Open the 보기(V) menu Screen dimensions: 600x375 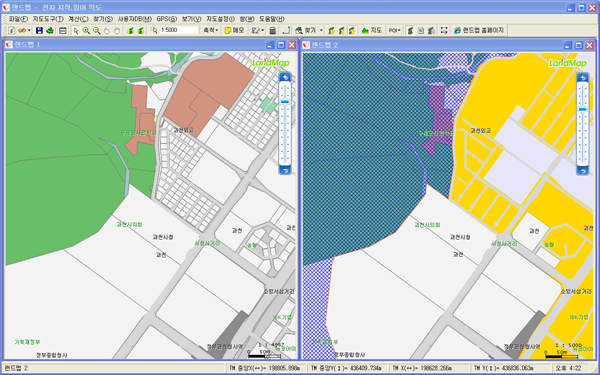(191, 19)
